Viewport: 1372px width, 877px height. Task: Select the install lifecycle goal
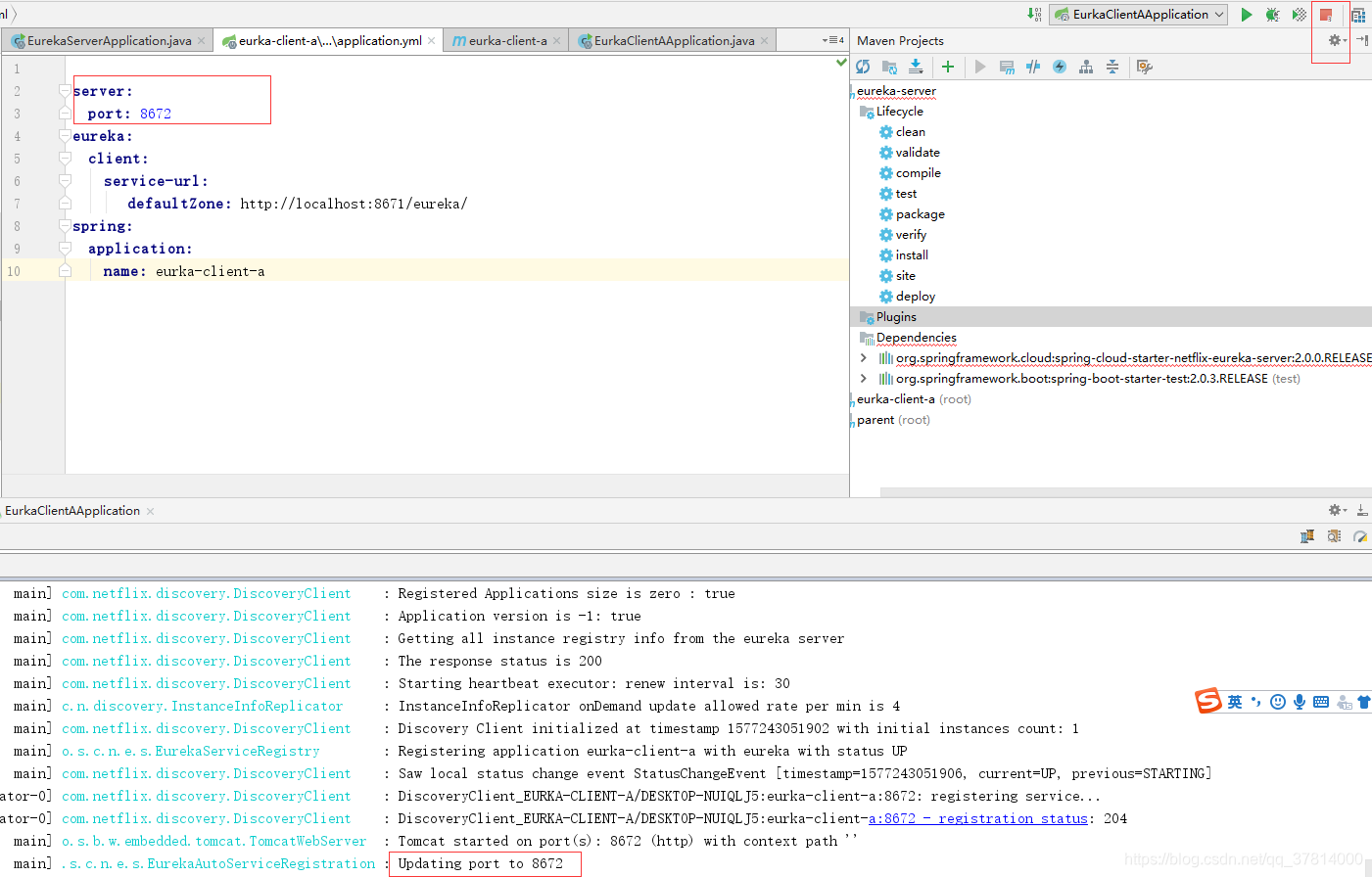click(x=912, y=255)
